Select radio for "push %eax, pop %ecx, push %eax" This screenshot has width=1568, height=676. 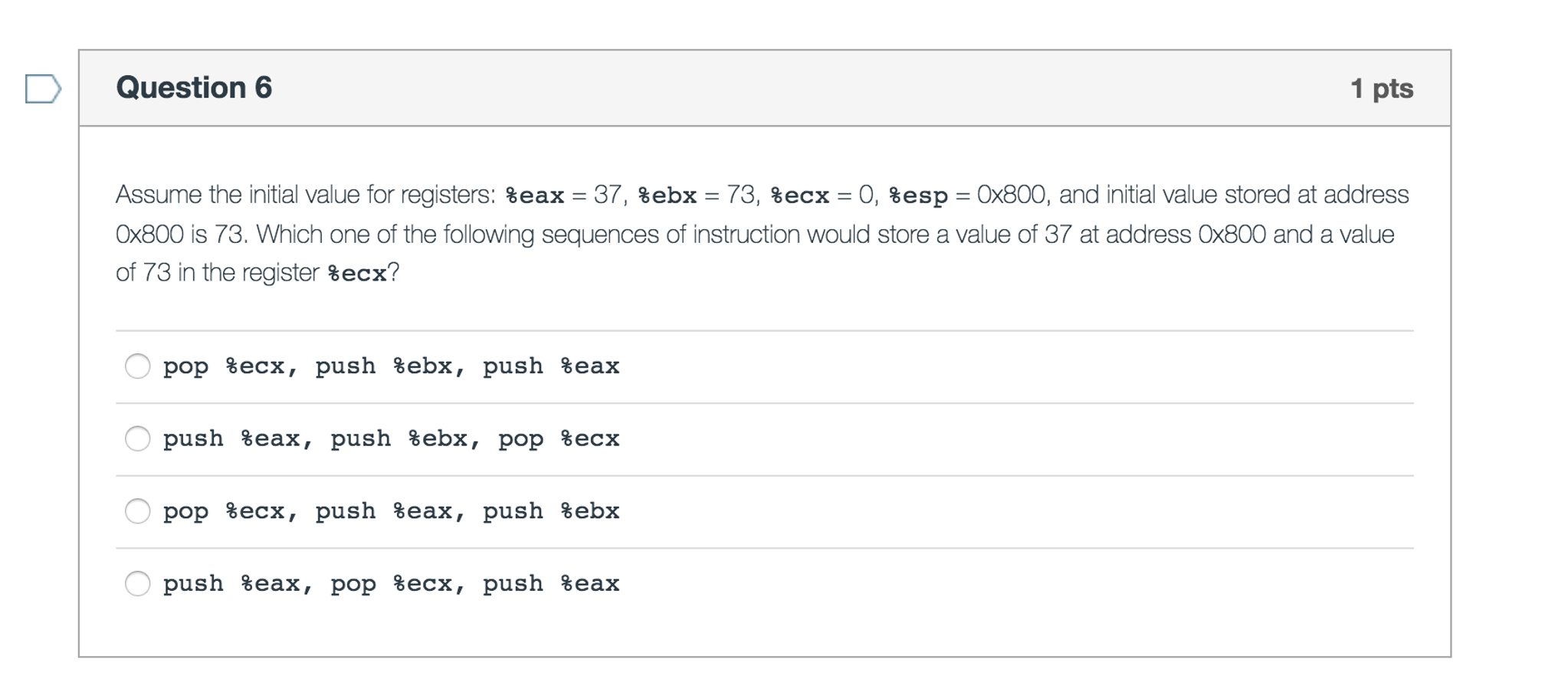[138, 584]
